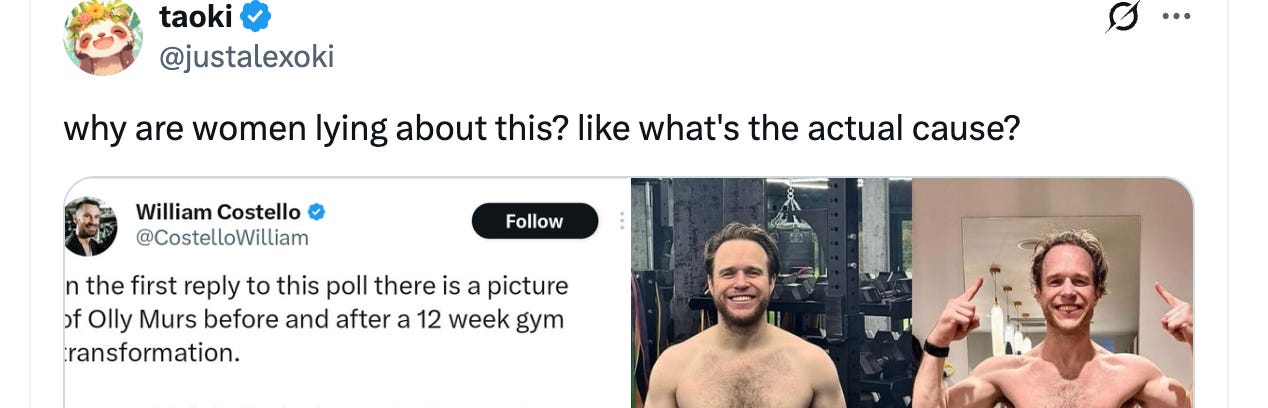
Task: Visit the @CostelloWilliam handle
Action: point(221,238)
